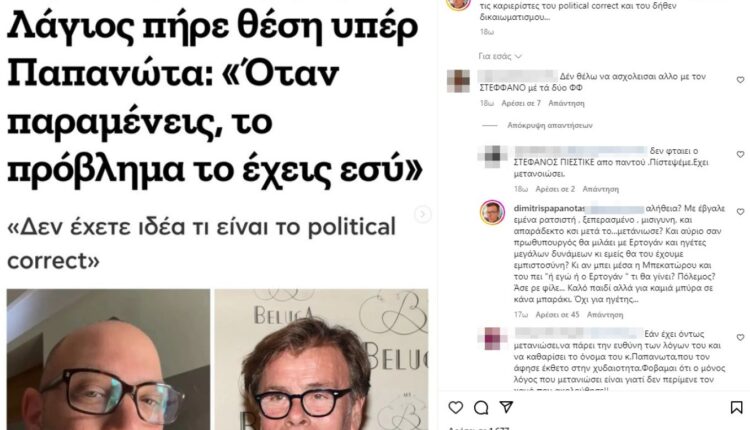Like the post with heart icon
Screen dimensions: 750x430
455,408
